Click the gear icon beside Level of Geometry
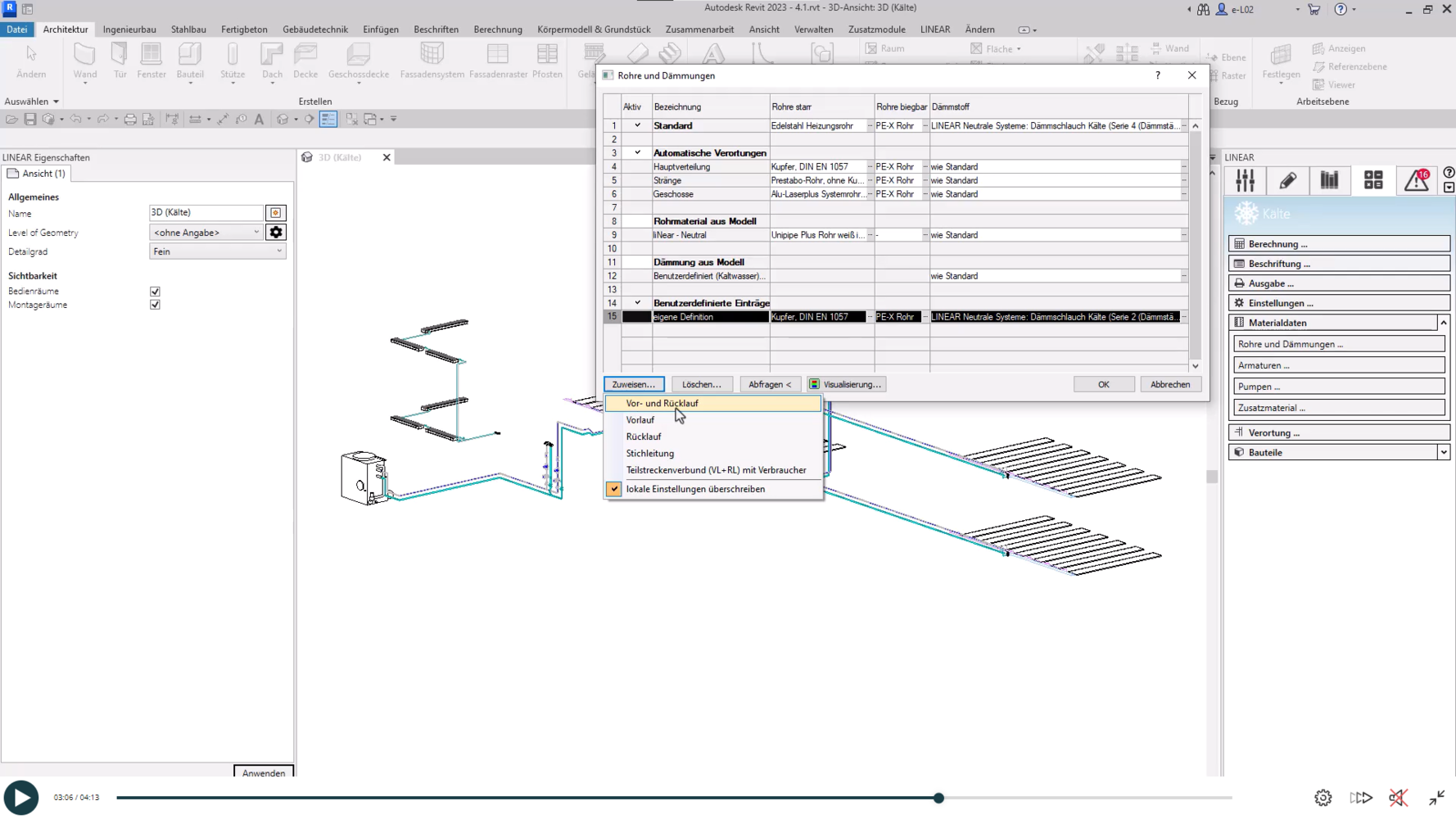This screenshot has width=1456, height=819. click(x=276, y=233)
